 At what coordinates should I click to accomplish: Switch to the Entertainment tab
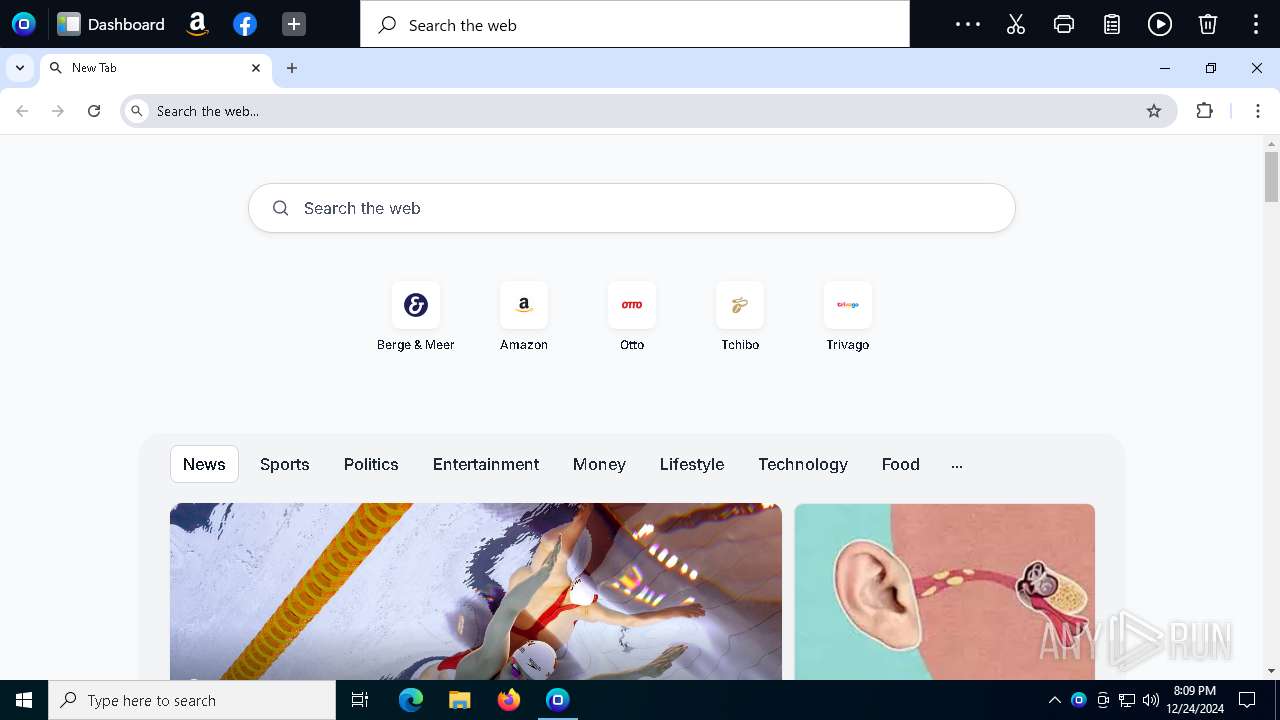tap(486, 464)
